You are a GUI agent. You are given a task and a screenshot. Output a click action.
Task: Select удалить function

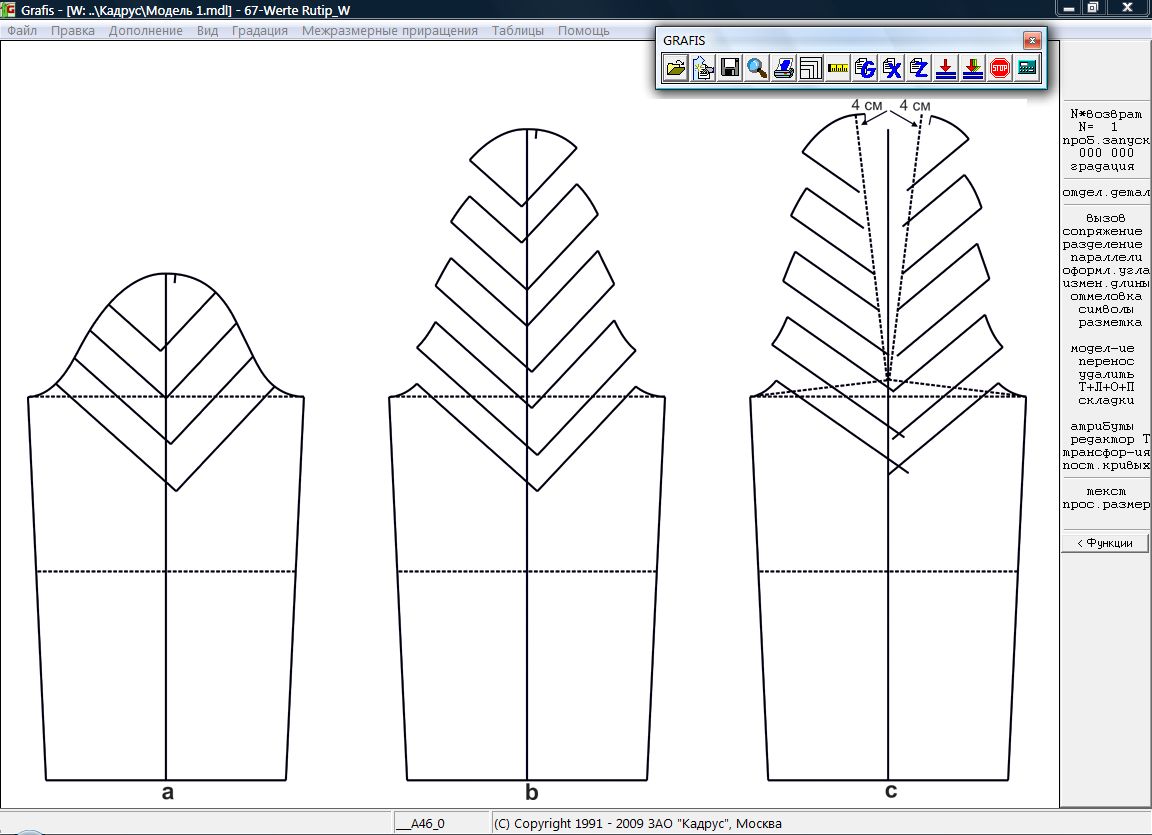[1106, 375]
